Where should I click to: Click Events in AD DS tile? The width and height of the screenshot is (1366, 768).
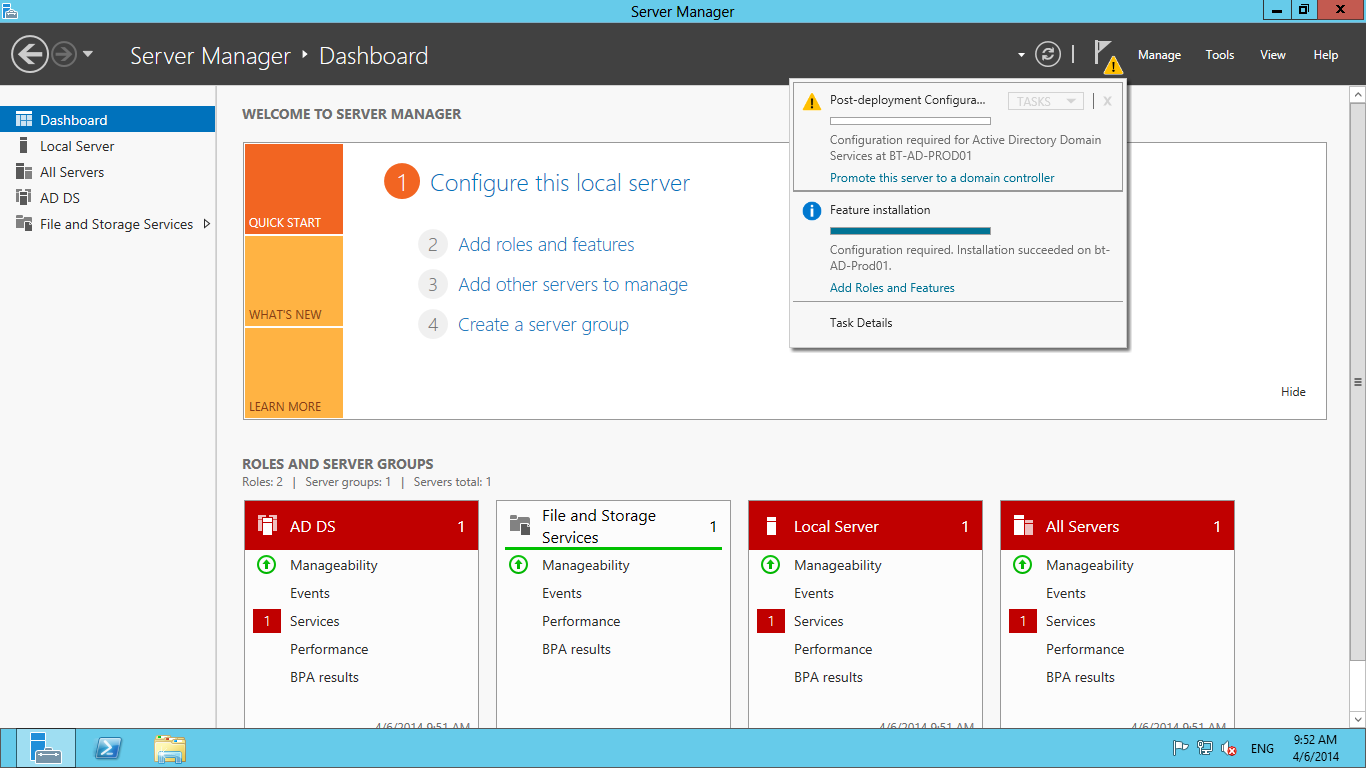click(310, 593)
